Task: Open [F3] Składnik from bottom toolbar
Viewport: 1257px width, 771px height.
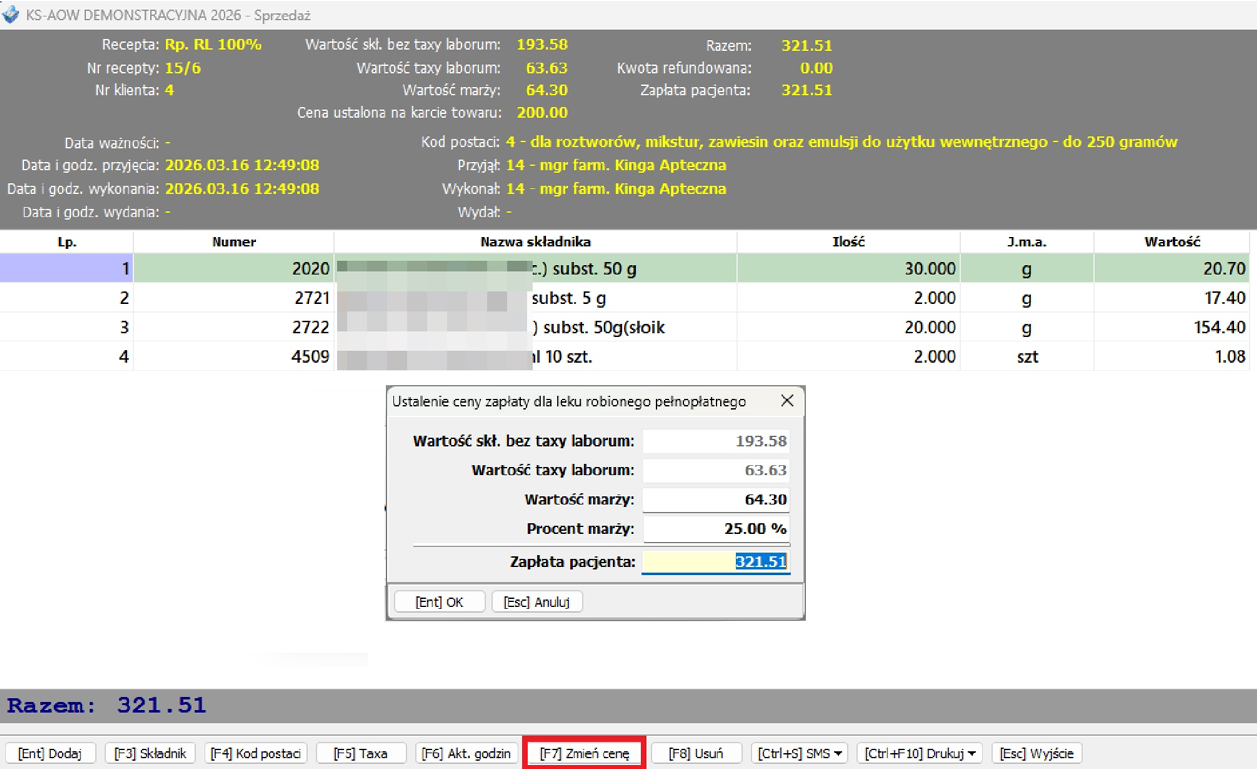Action: pos(150,753)
